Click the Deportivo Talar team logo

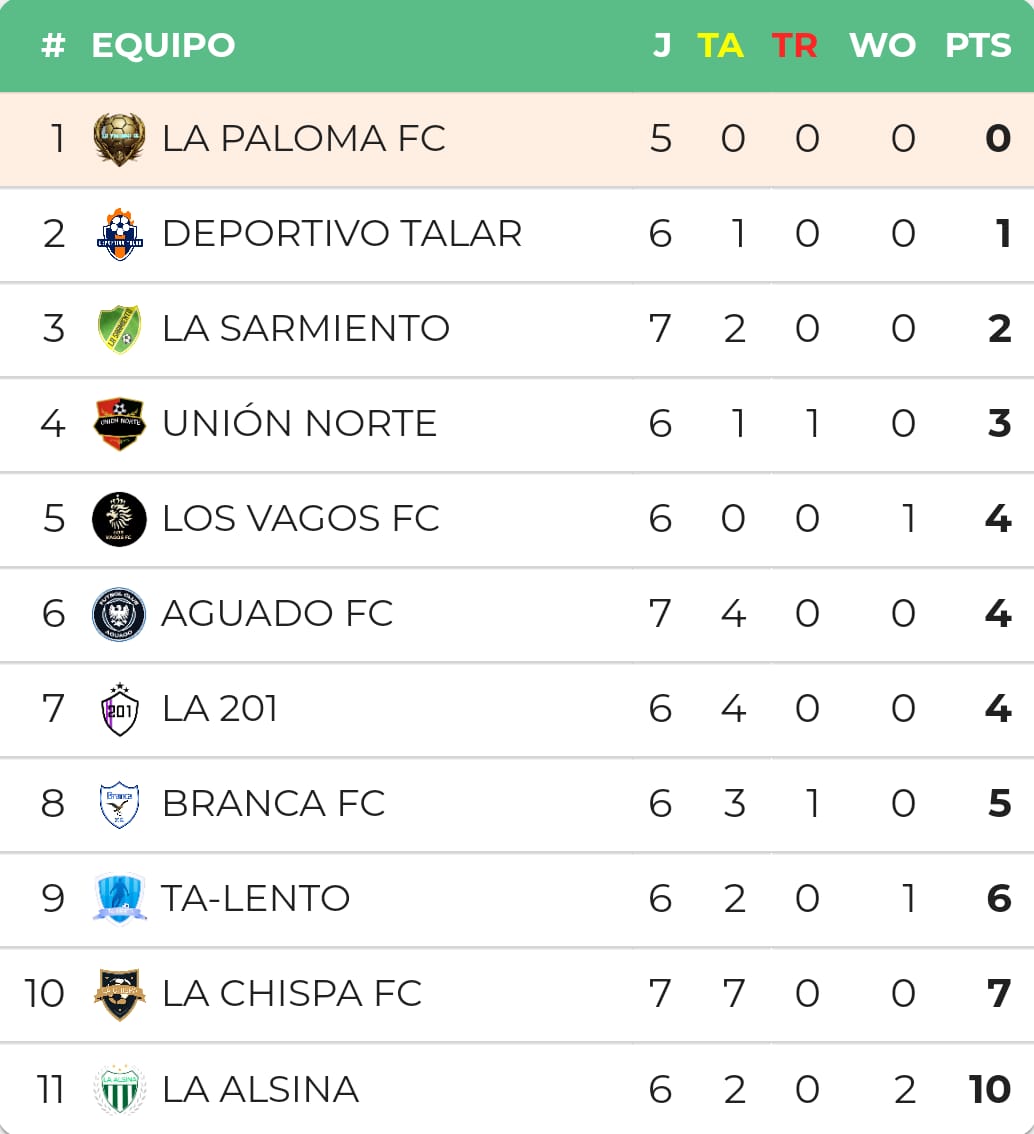click(x=119, y=234)
